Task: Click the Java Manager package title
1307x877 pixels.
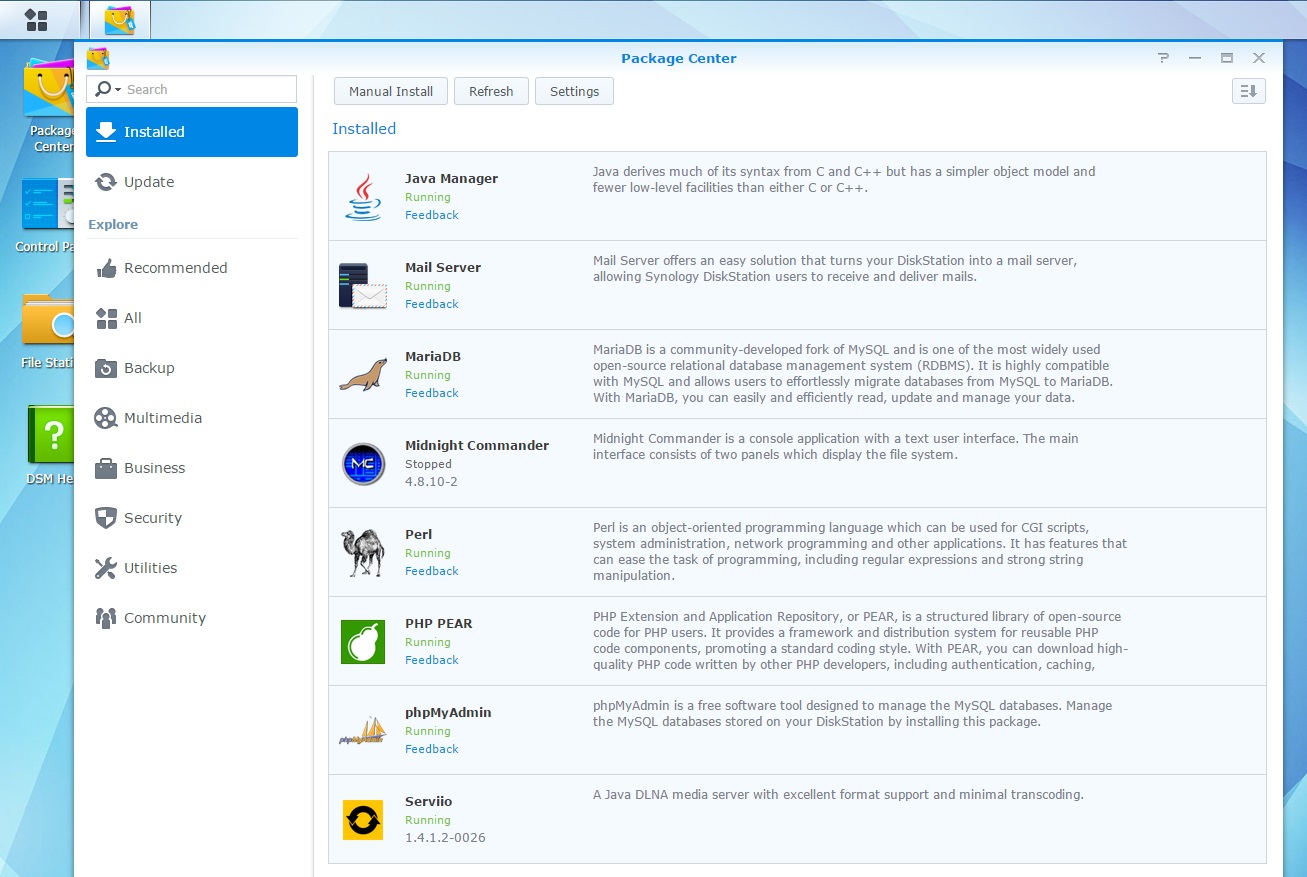Action: (451, 179)
